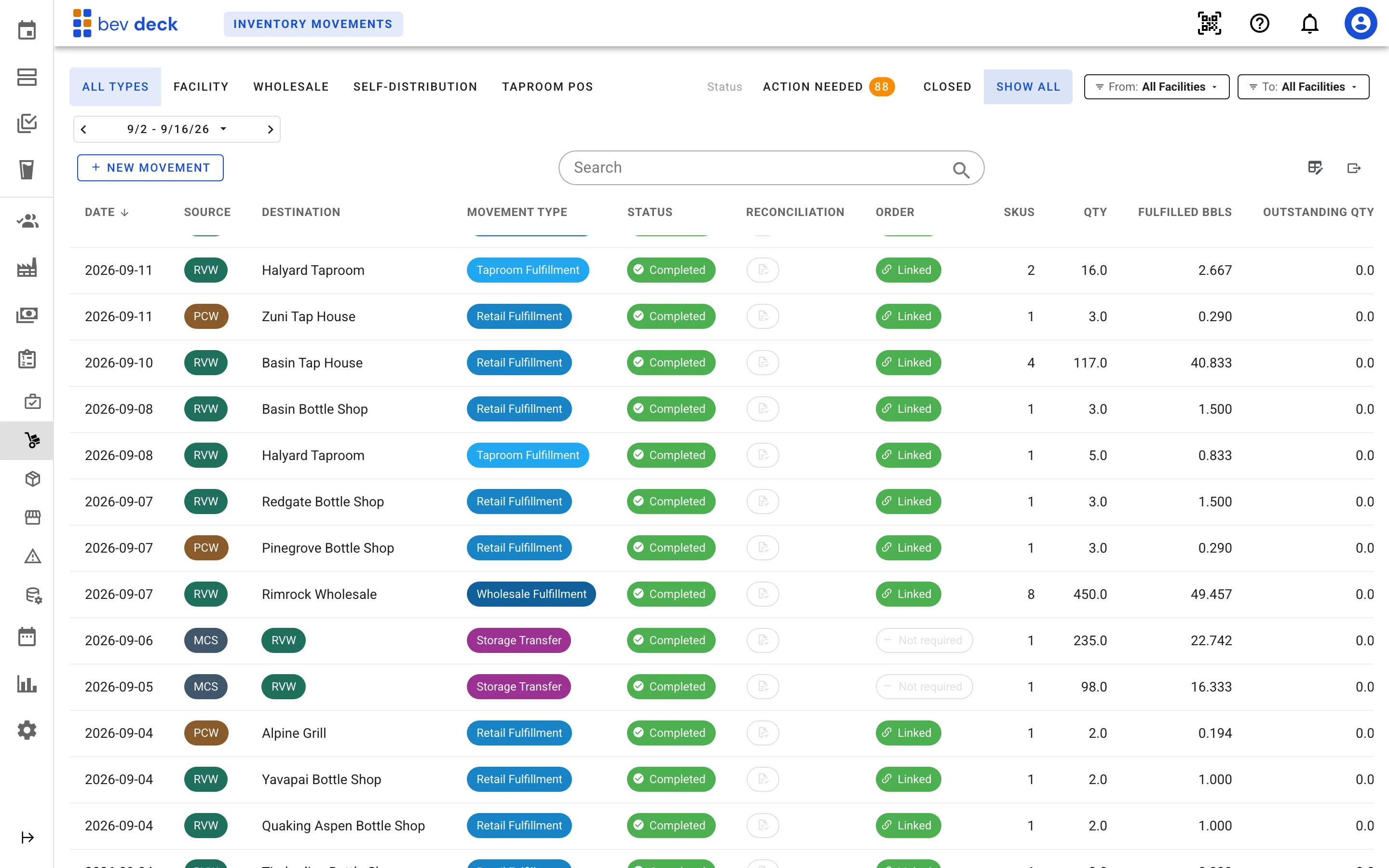Open the settings gear icon in sidebar

click(27, 731)
